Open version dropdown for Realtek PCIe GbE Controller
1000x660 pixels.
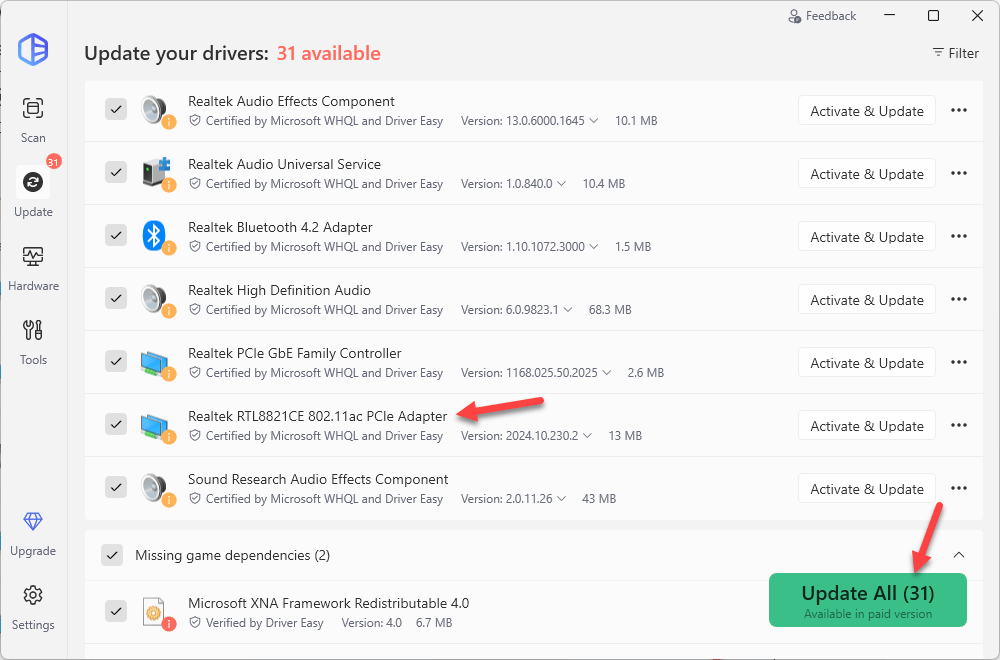click(606, 373)
